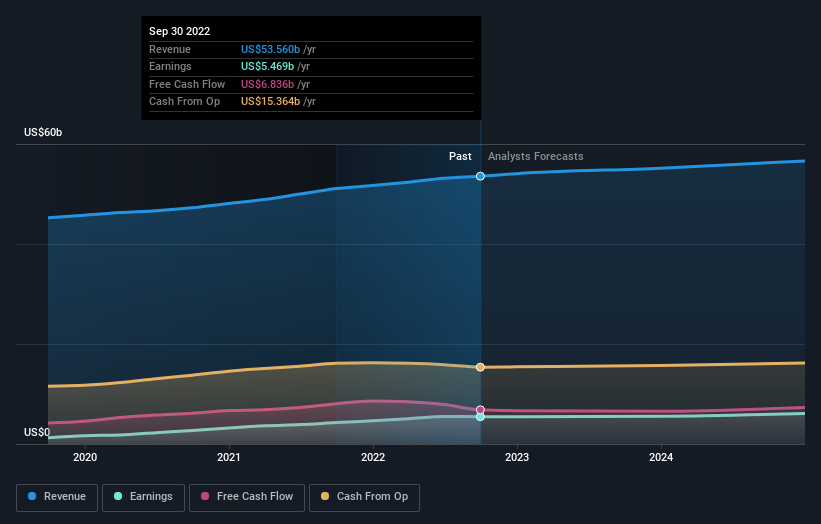
Task: Click the Revenue data point marker on chart
Action: tap(480, 176)
